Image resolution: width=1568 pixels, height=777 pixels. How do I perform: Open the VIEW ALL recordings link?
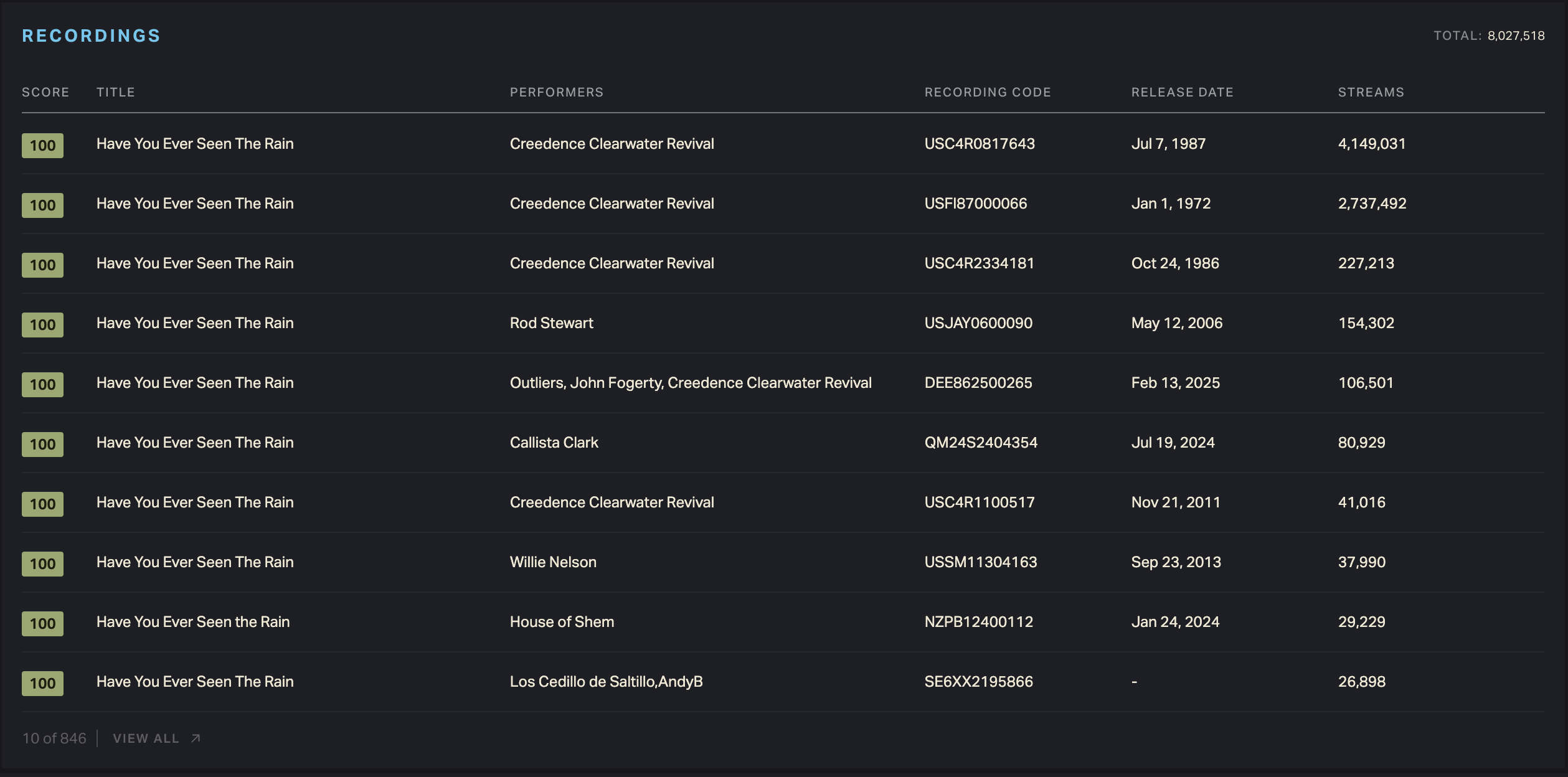click(x=156, y=738)
